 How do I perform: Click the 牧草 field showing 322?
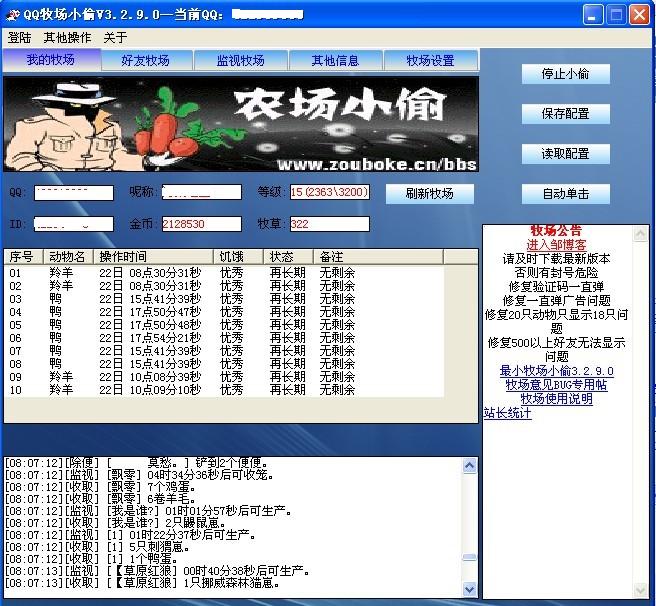[x=330, y=224]
